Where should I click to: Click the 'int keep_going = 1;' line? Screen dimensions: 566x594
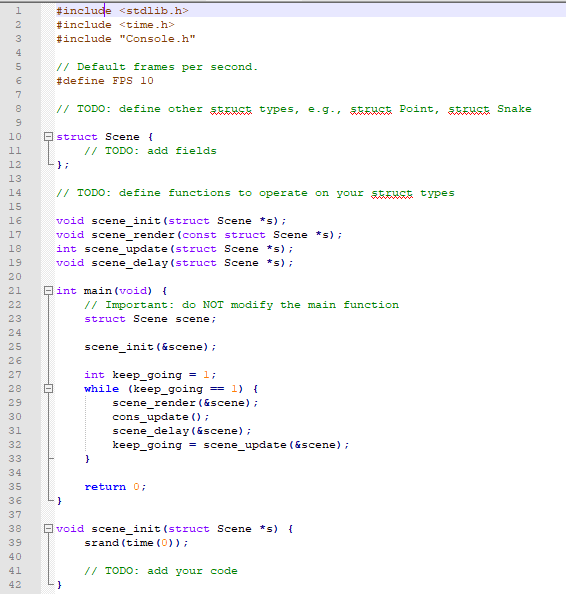pyautogui.click(x=150, y=375)
